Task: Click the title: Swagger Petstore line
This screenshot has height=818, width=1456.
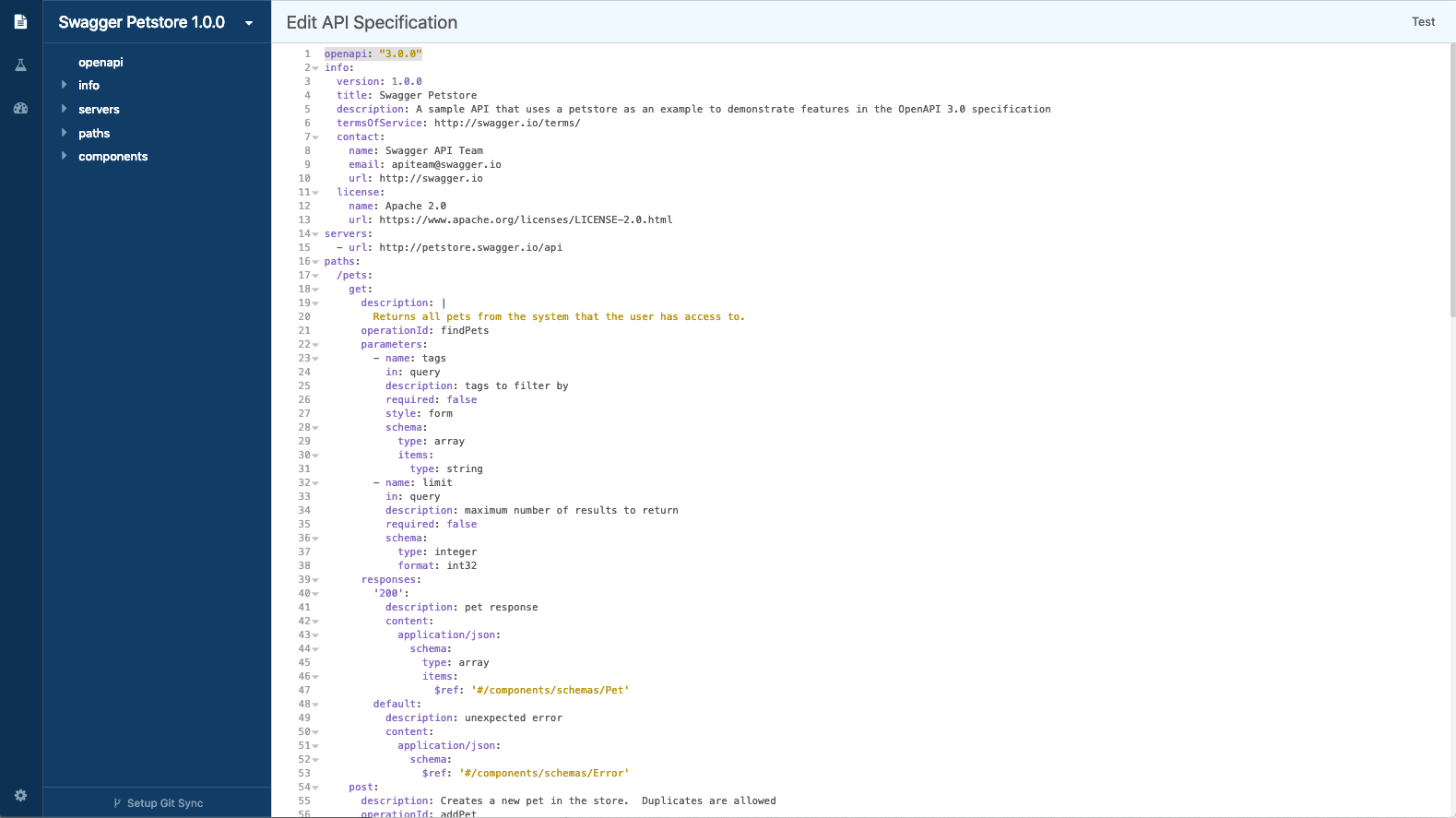Action: [x=407, y=95]
